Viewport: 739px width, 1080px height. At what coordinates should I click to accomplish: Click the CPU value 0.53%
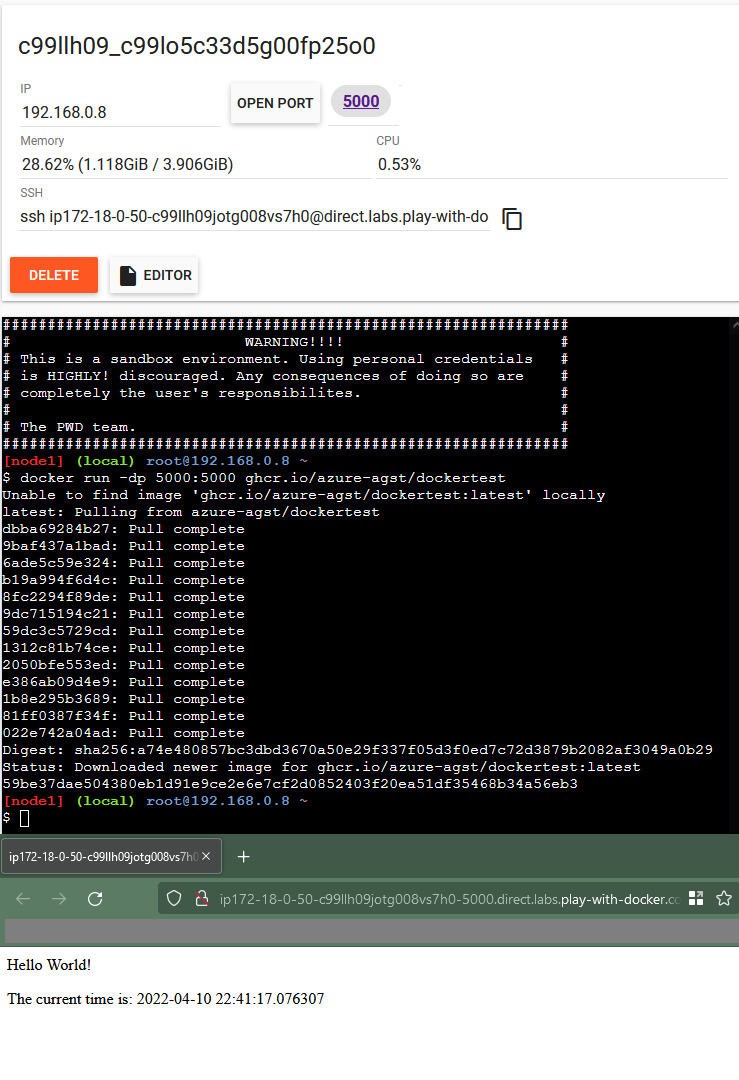[x=399, y=165]
